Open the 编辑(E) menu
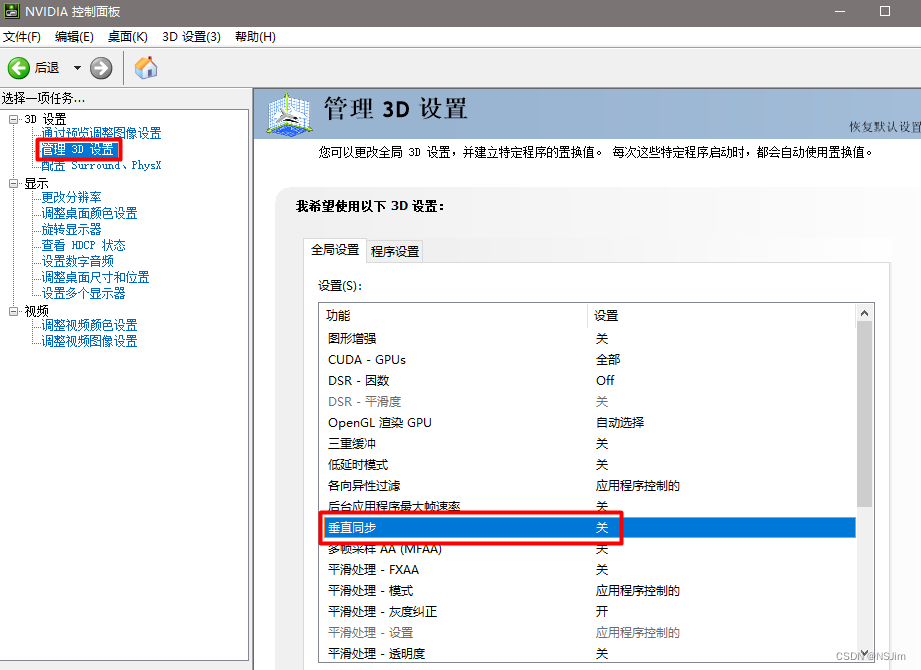The image size is (921, 670). coord(74,37)
